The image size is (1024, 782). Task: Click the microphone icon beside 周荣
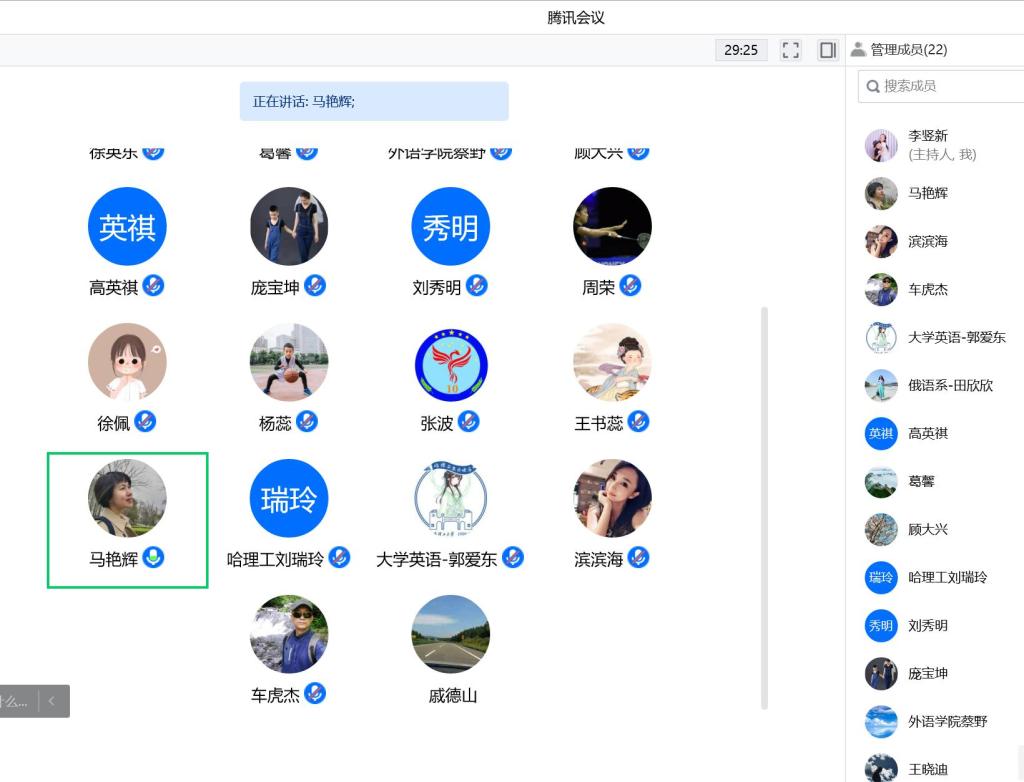[x=630, y=286]
